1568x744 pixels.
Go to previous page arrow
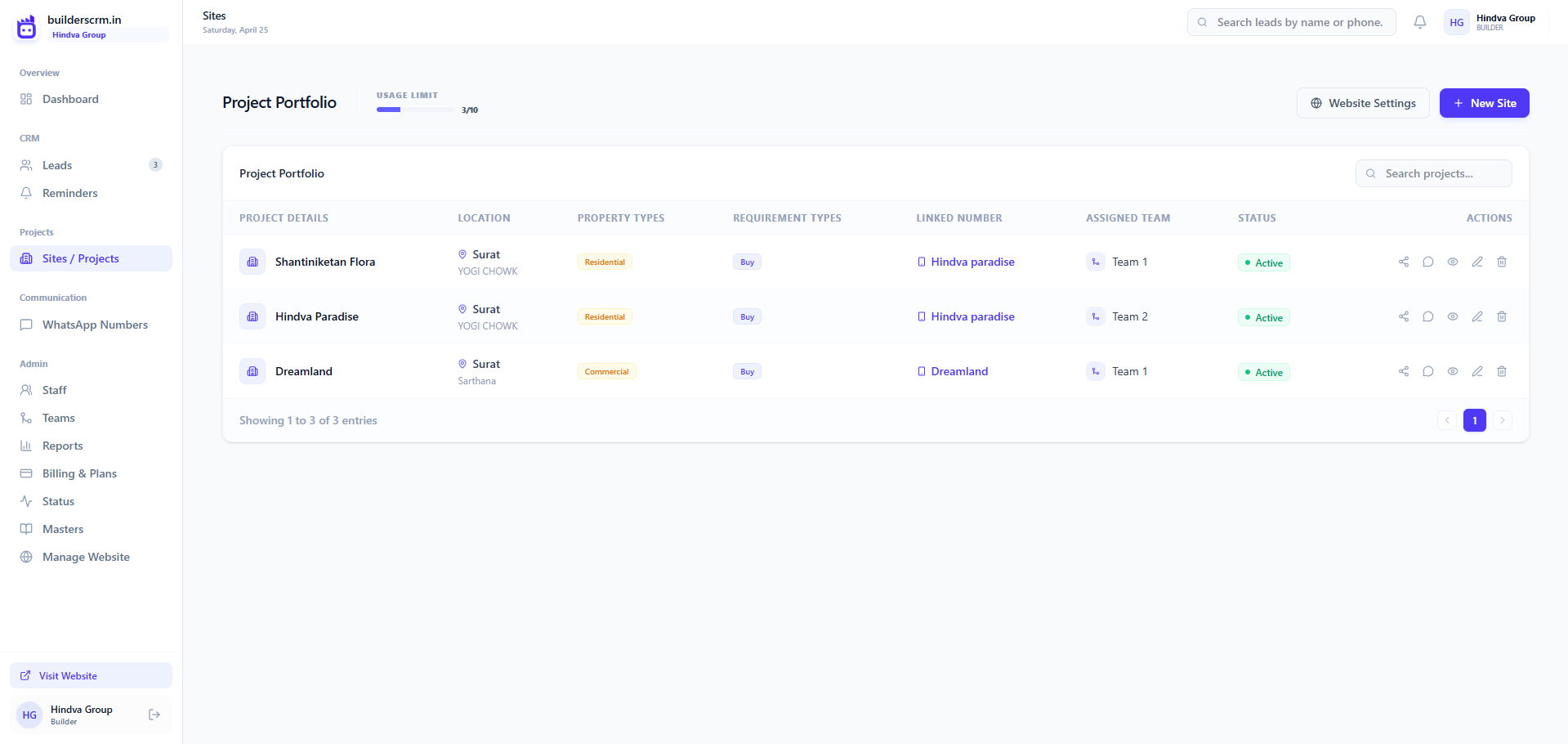pos(1447,420)
